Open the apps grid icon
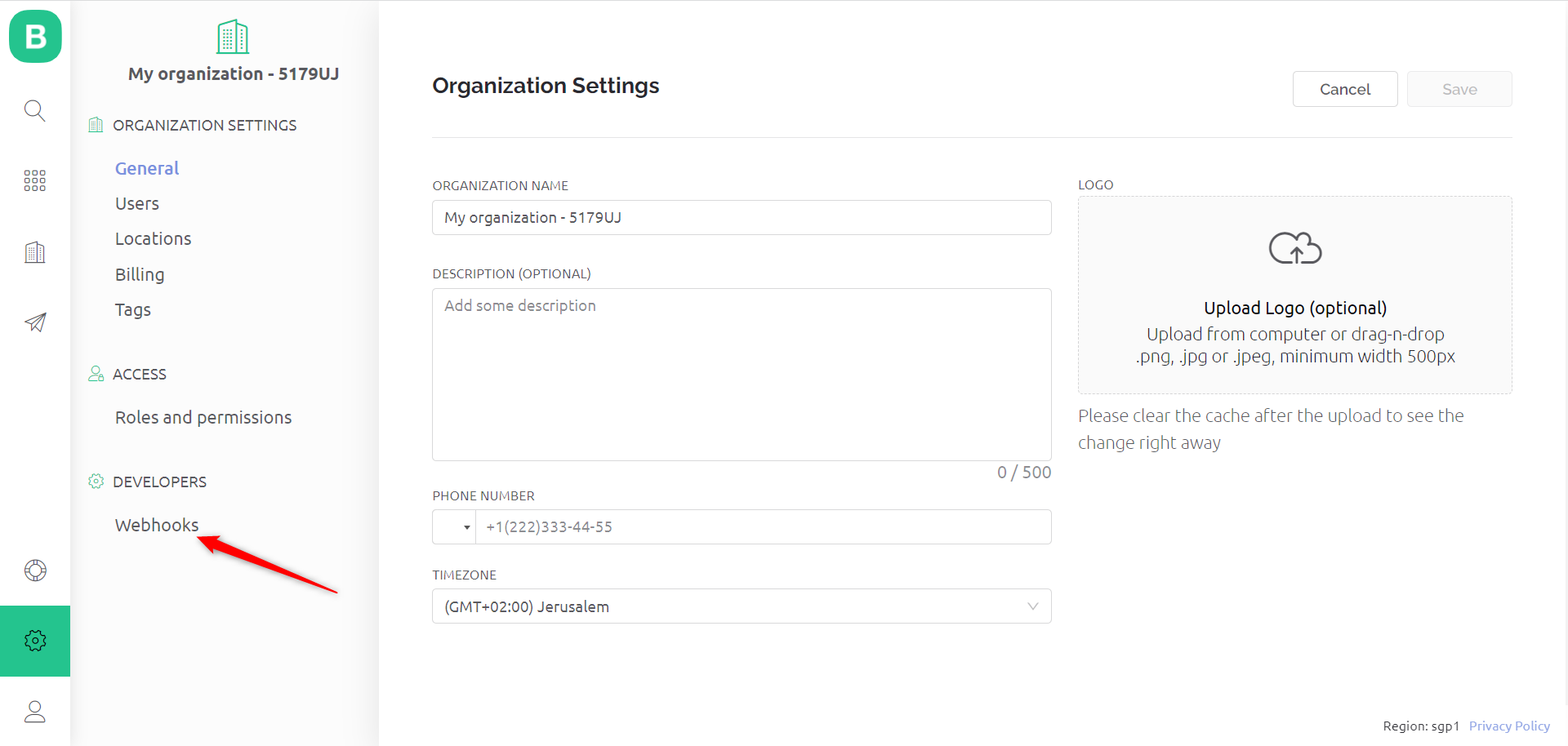Screen dimensions: 1568x746 (34, 180)
